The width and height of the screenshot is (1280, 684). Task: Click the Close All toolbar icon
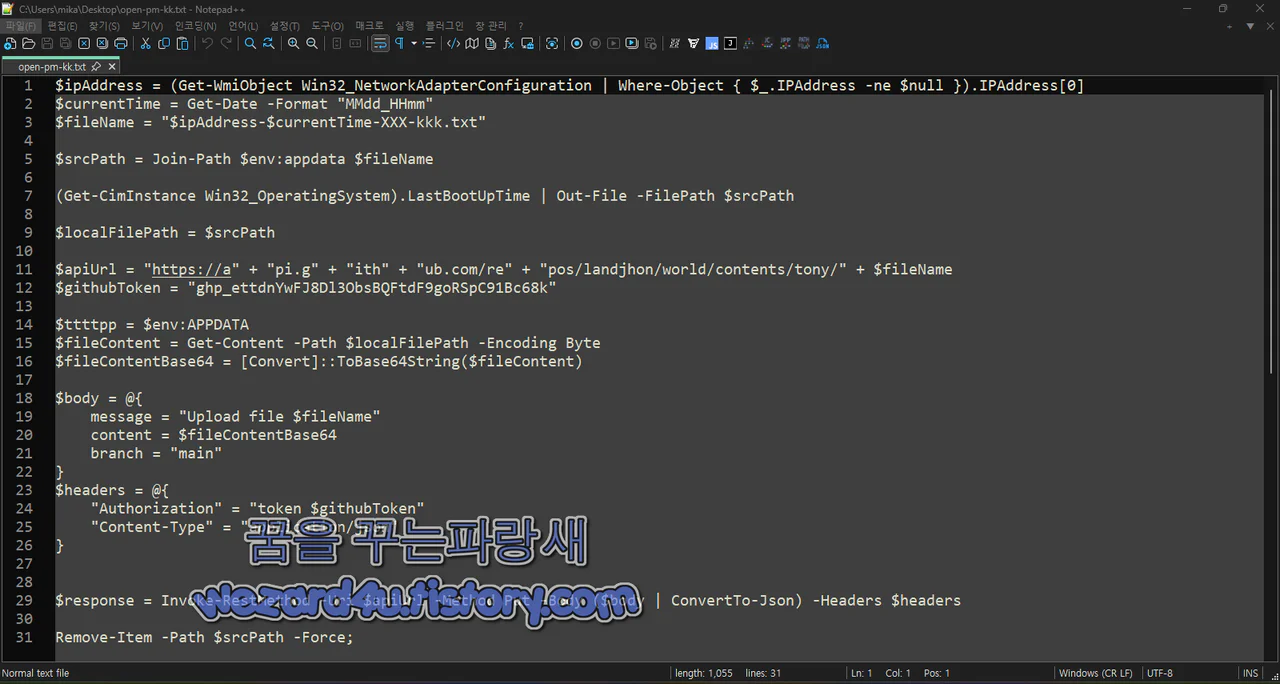pyautogui.click(x=102, y=44)
